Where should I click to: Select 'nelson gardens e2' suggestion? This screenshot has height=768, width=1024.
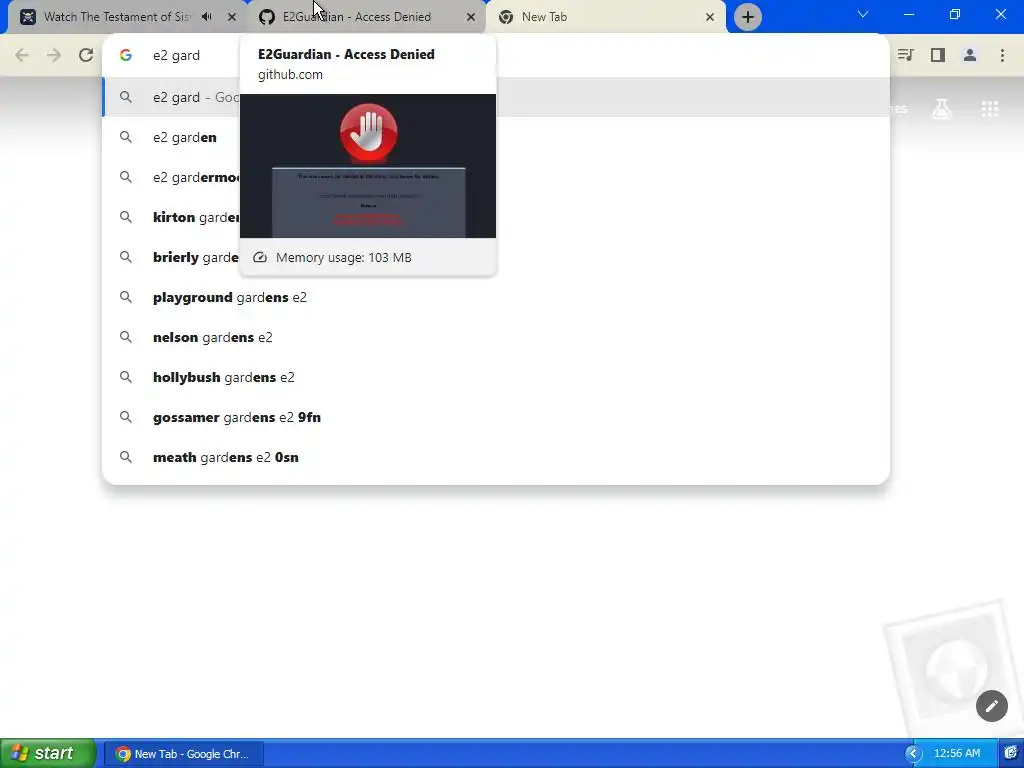click(496, 337)
